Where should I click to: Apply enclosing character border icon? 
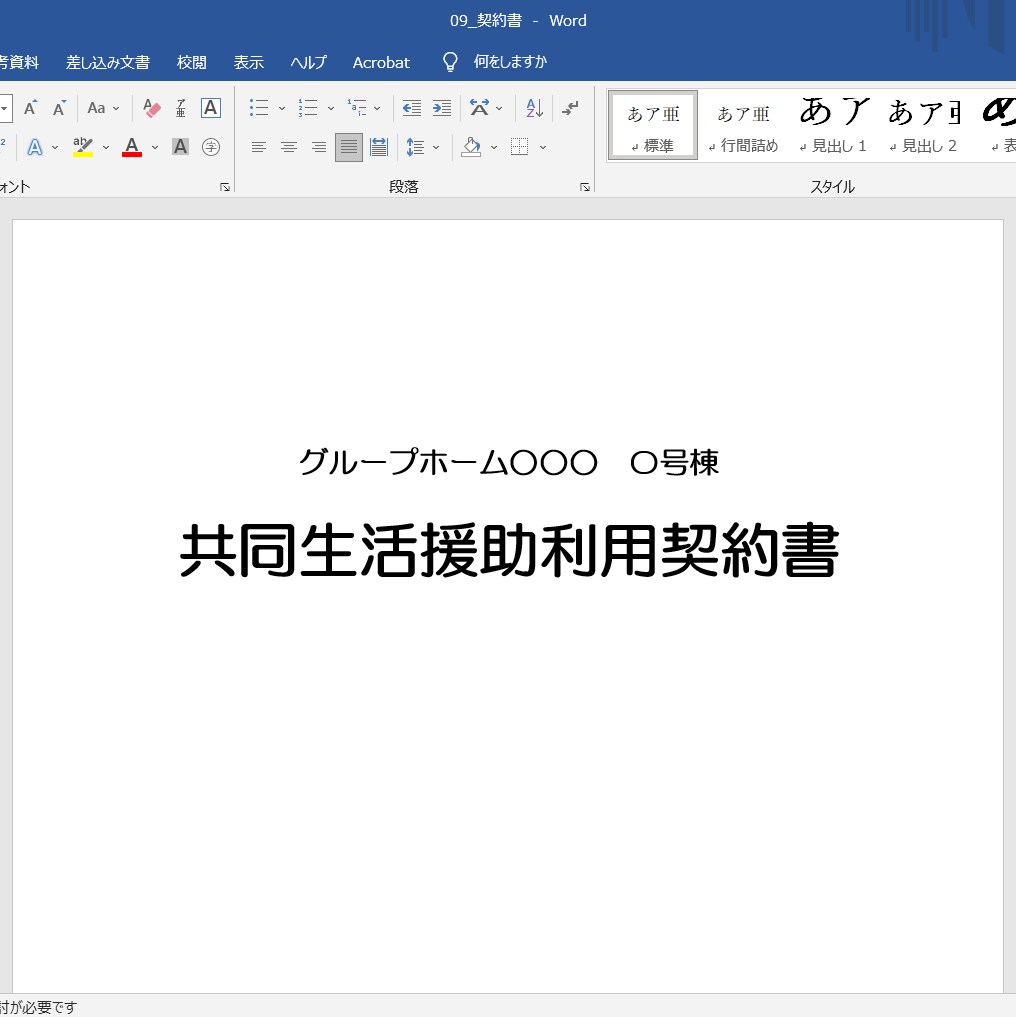click(x=211, y=108)
